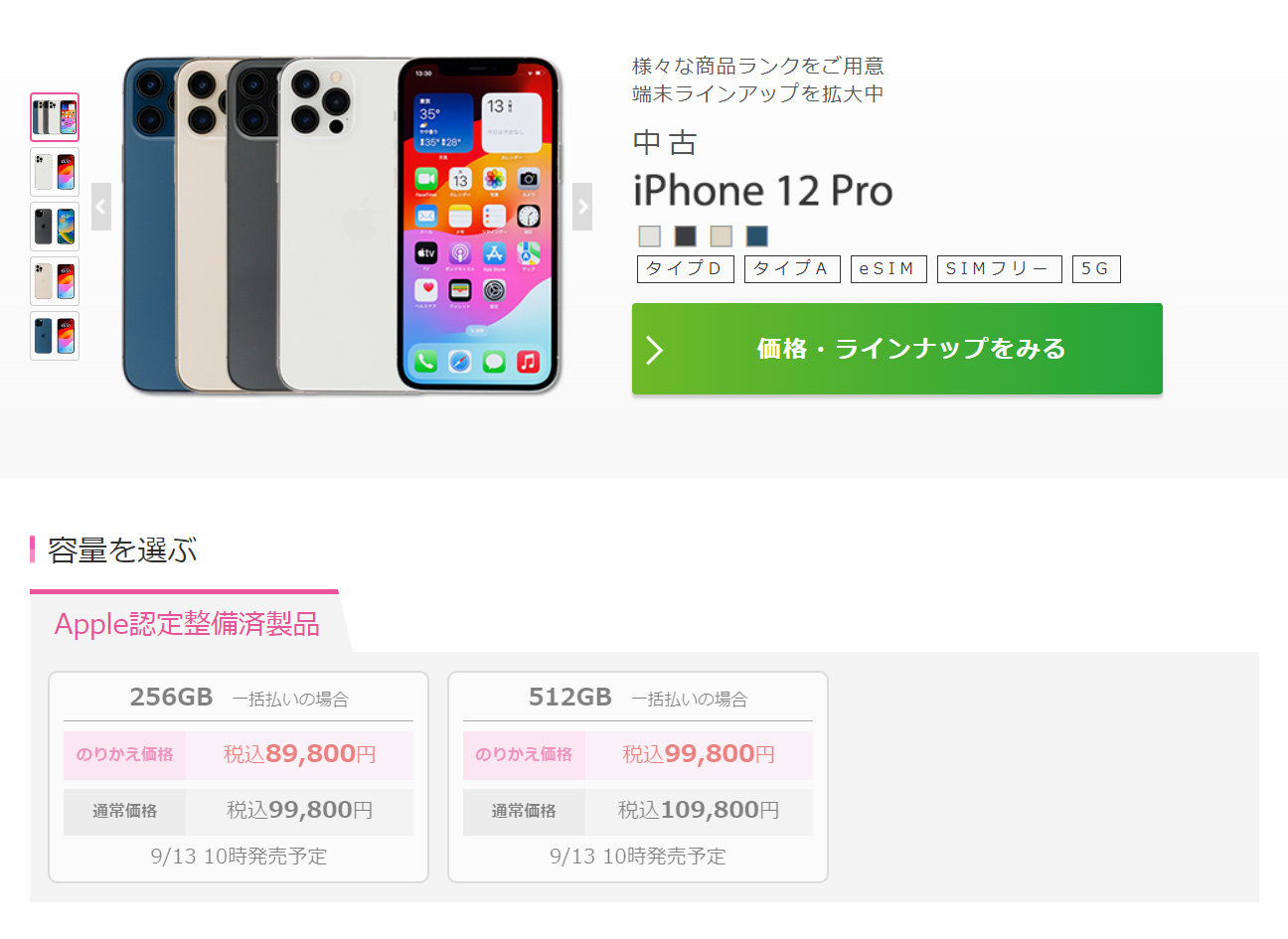The image size is (1288, 939).
Task: Click the タイプD tag
Action: 686,269
